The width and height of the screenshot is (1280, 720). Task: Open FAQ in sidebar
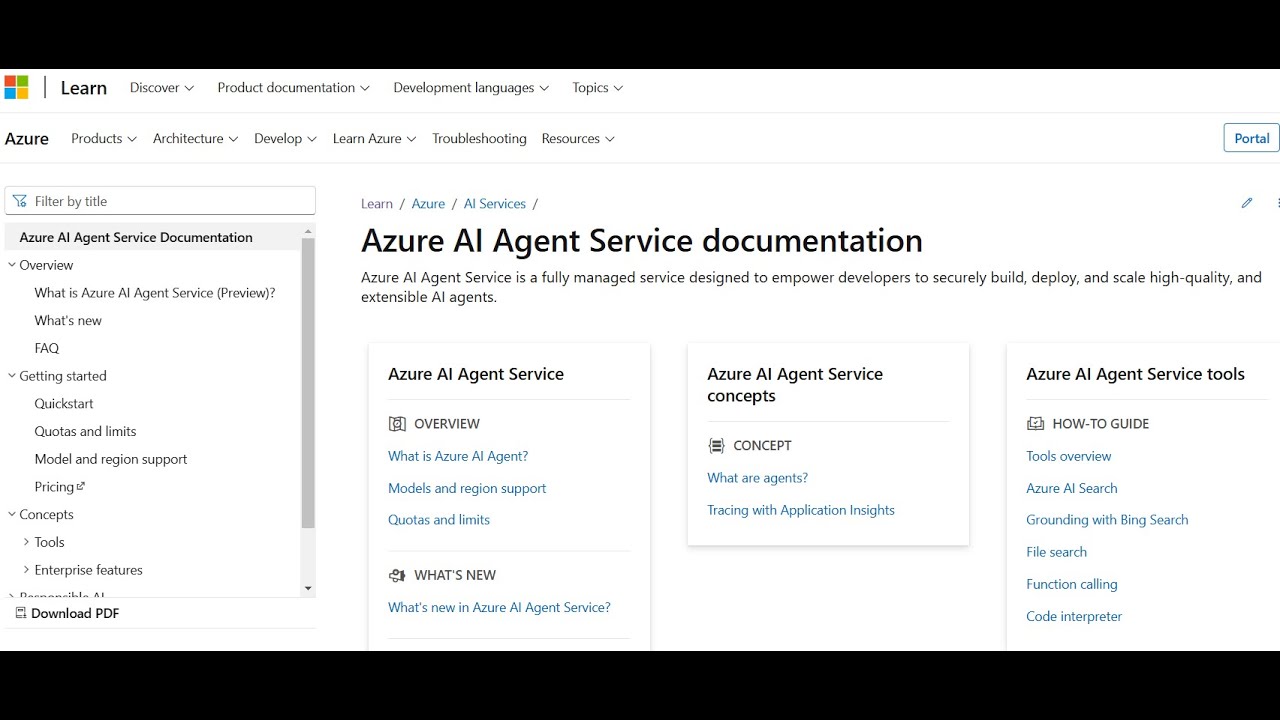point(47,349)
